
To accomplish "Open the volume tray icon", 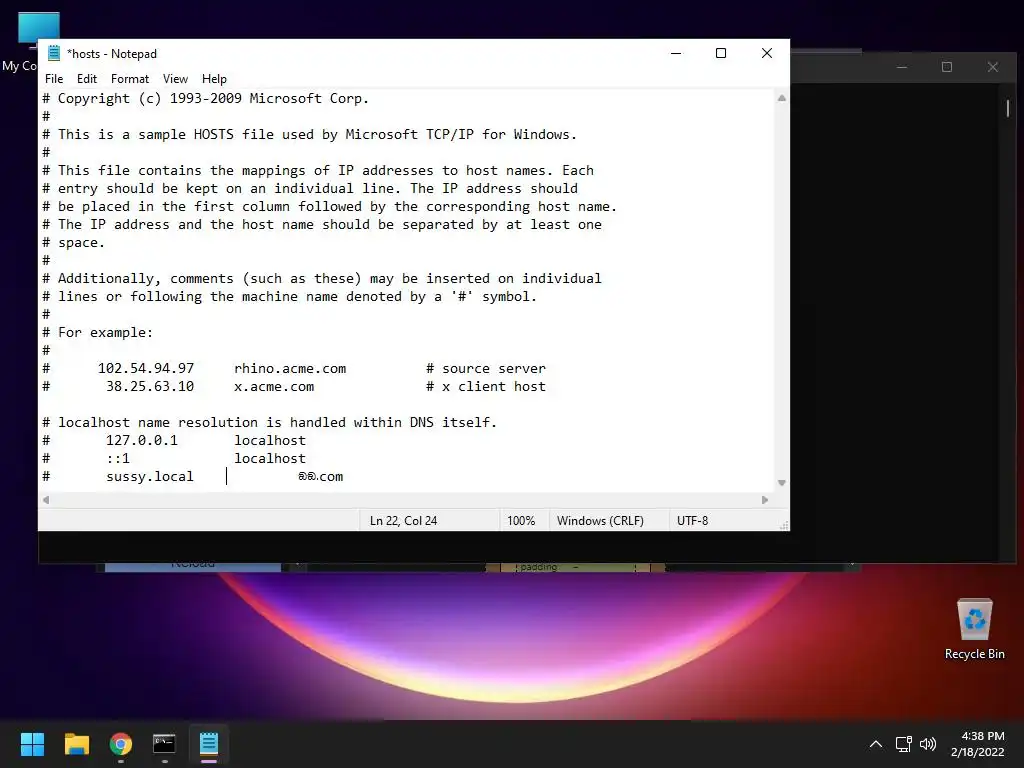I will click(927, 744).
